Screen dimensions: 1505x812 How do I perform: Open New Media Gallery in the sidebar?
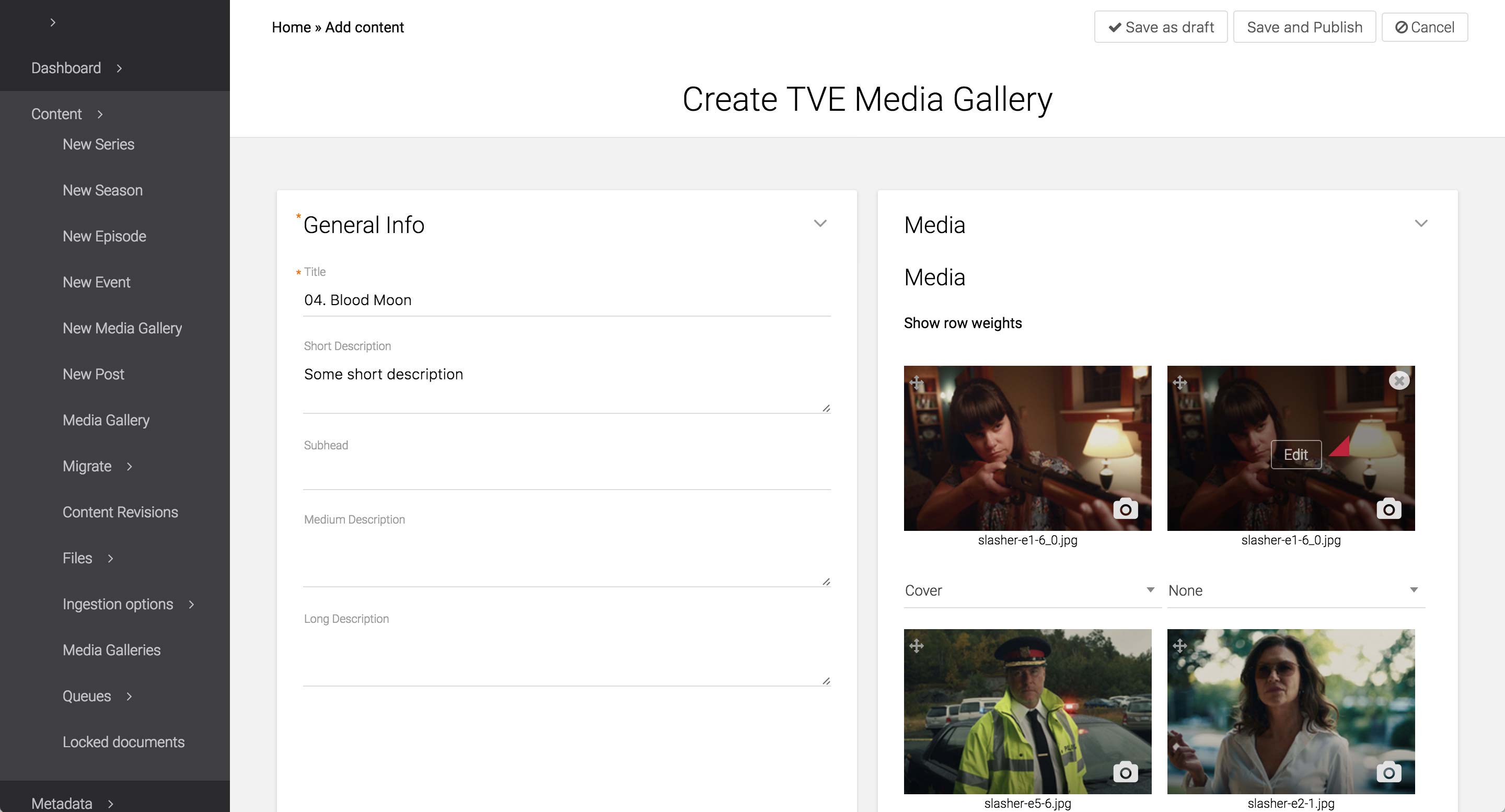tap(122, 328)
